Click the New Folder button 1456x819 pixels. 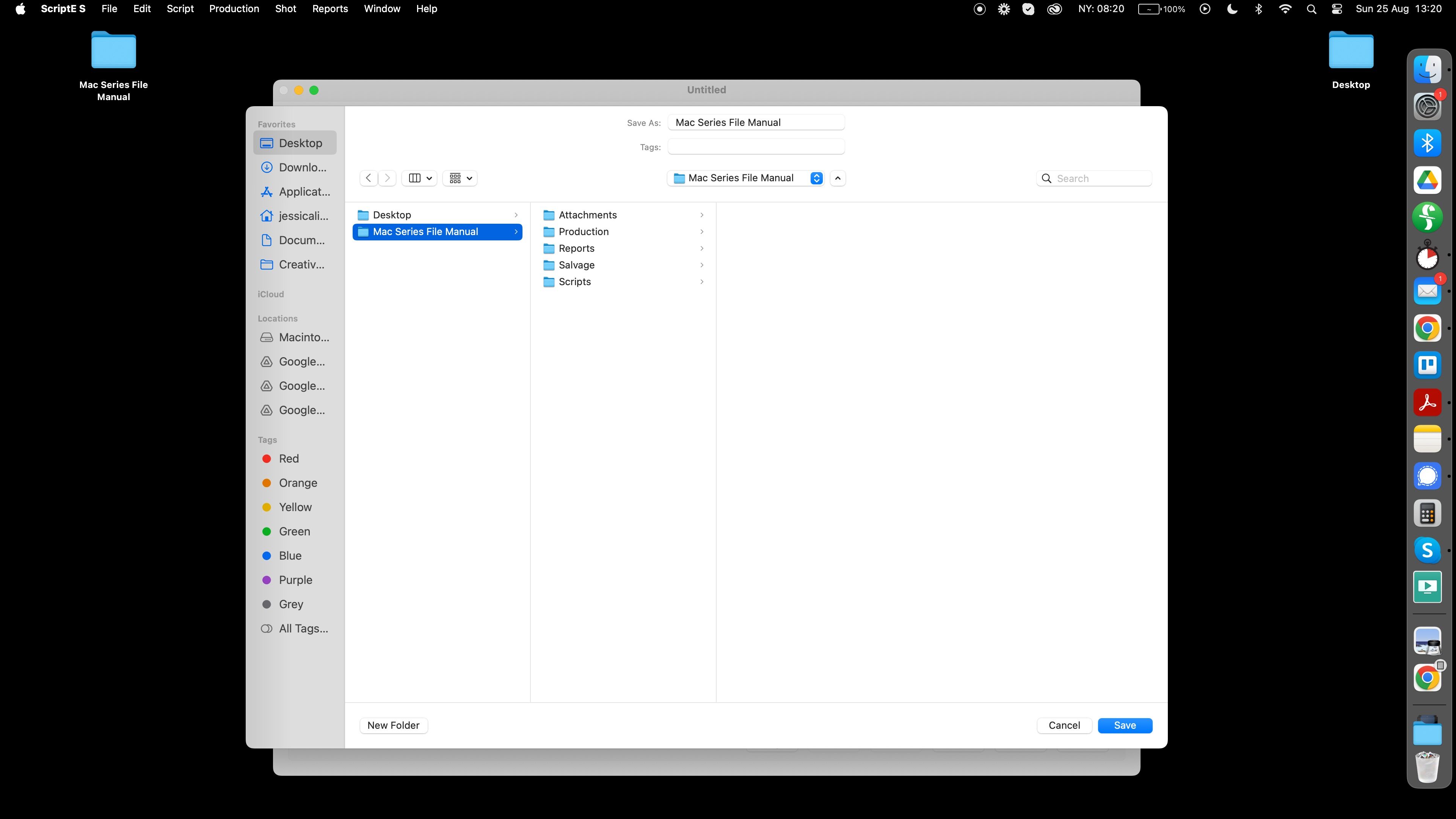(394, 725)
